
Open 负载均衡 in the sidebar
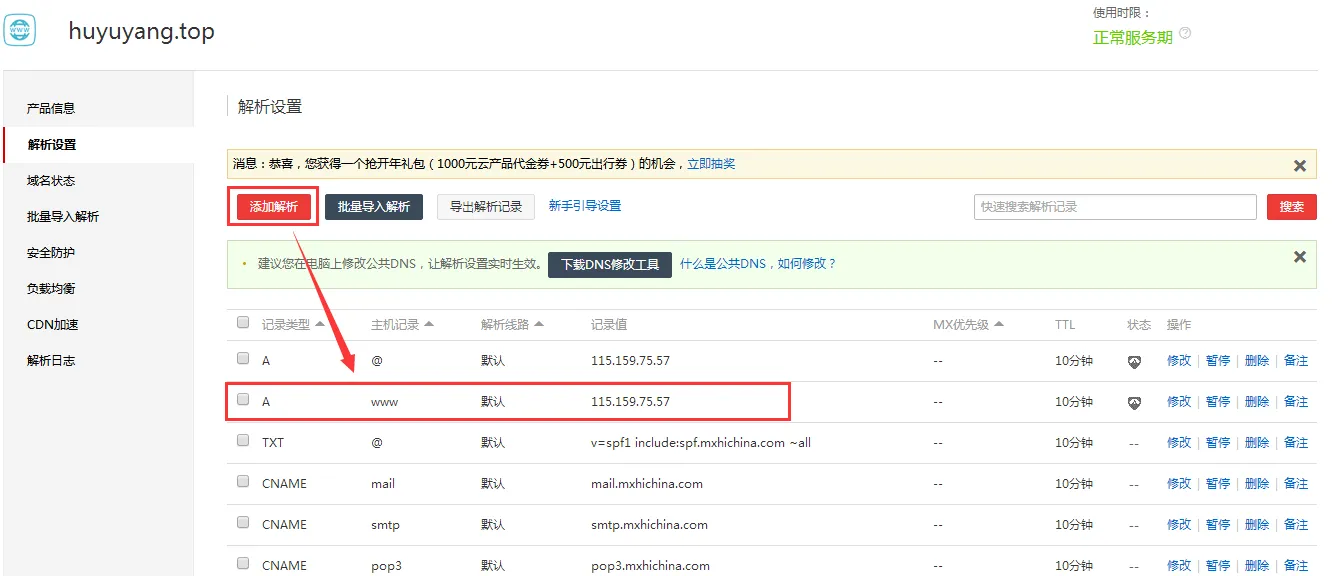[x=51, y=288]
